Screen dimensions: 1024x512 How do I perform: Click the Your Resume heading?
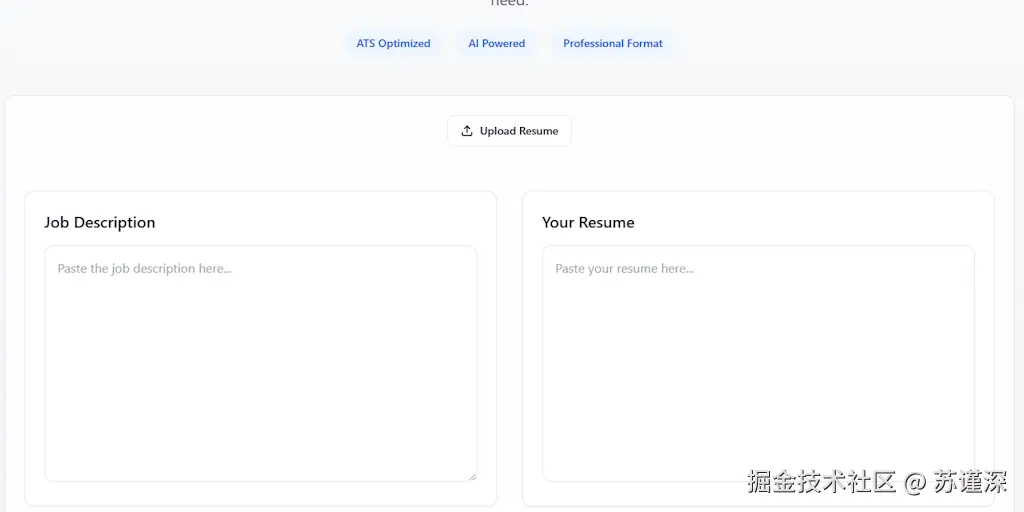pyautogui.click(x=588, y=223)
